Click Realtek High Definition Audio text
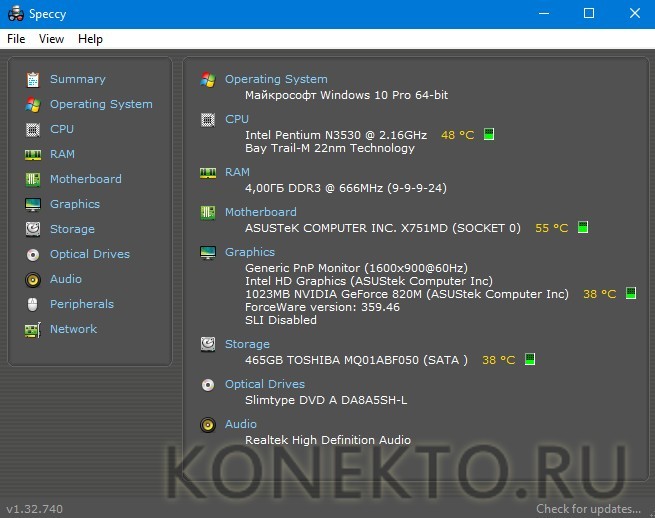The width and height of the screenshot is (655, 518). click(x=328, y=440)
